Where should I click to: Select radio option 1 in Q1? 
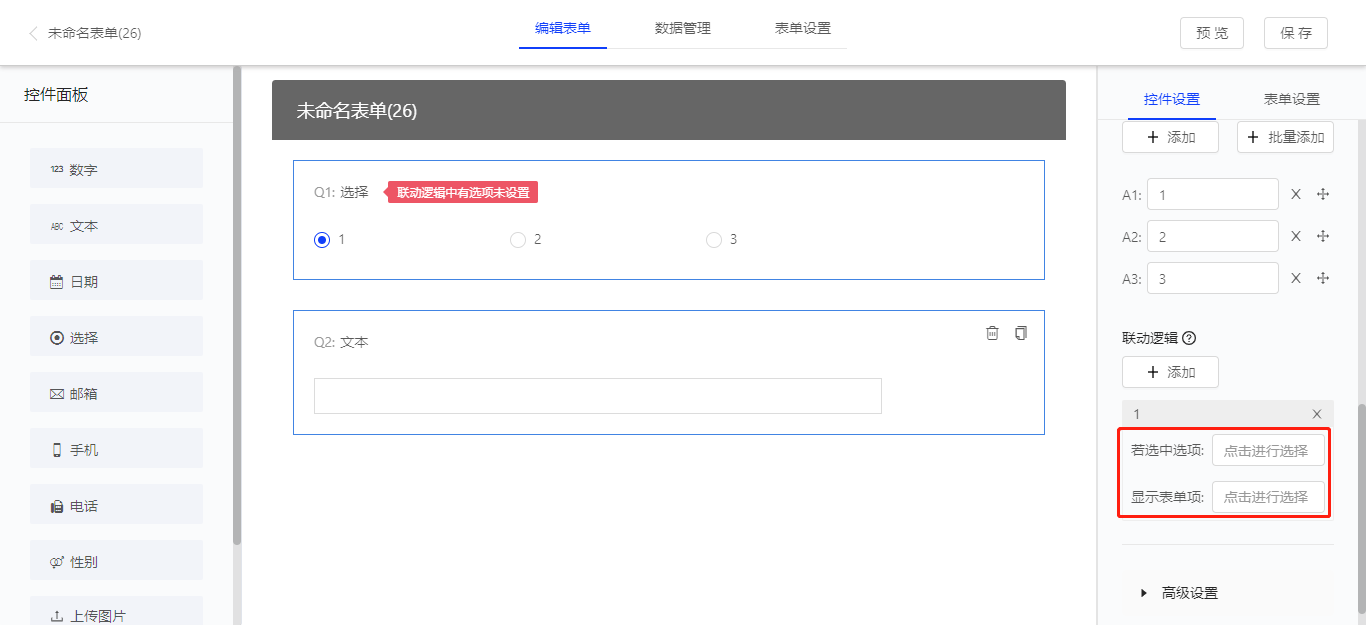322,240
